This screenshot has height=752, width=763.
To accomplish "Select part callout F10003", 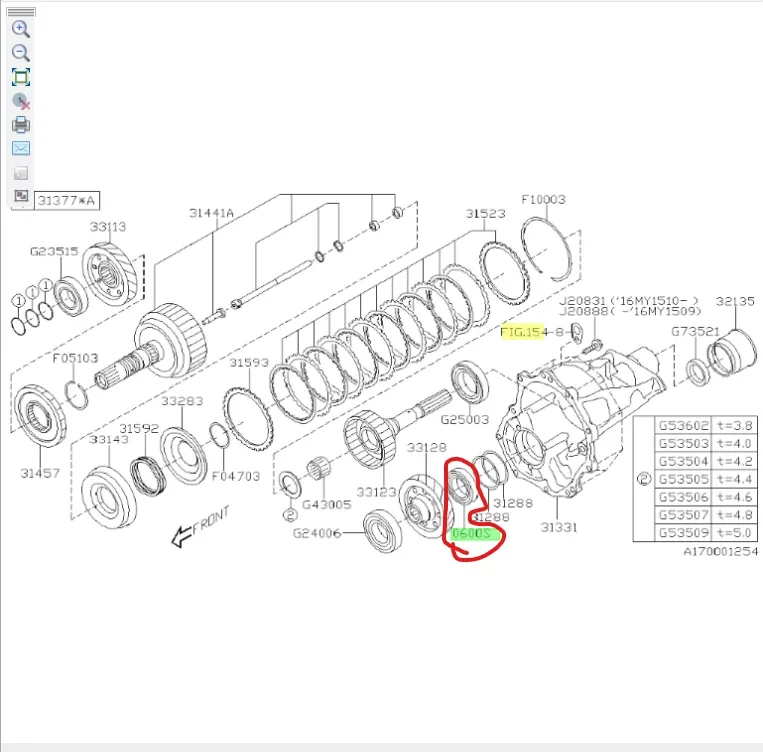I will coord(543,200).
